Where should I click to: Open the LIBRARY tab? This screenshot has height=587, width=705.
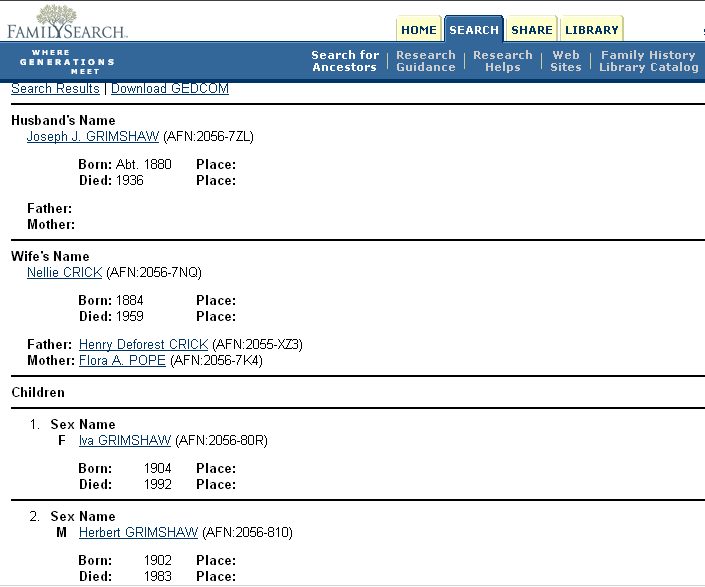click(x=592, y=30)
